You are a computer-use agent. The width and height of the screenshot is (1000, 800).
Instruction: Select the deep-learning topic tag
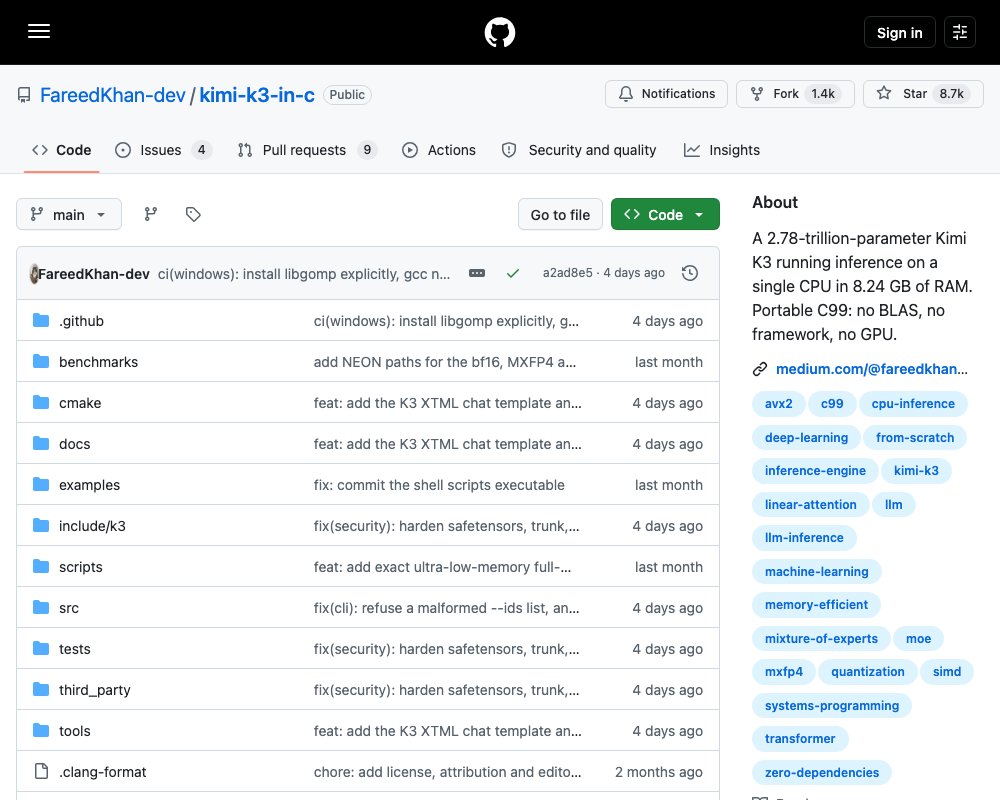(x=806, y=438)
